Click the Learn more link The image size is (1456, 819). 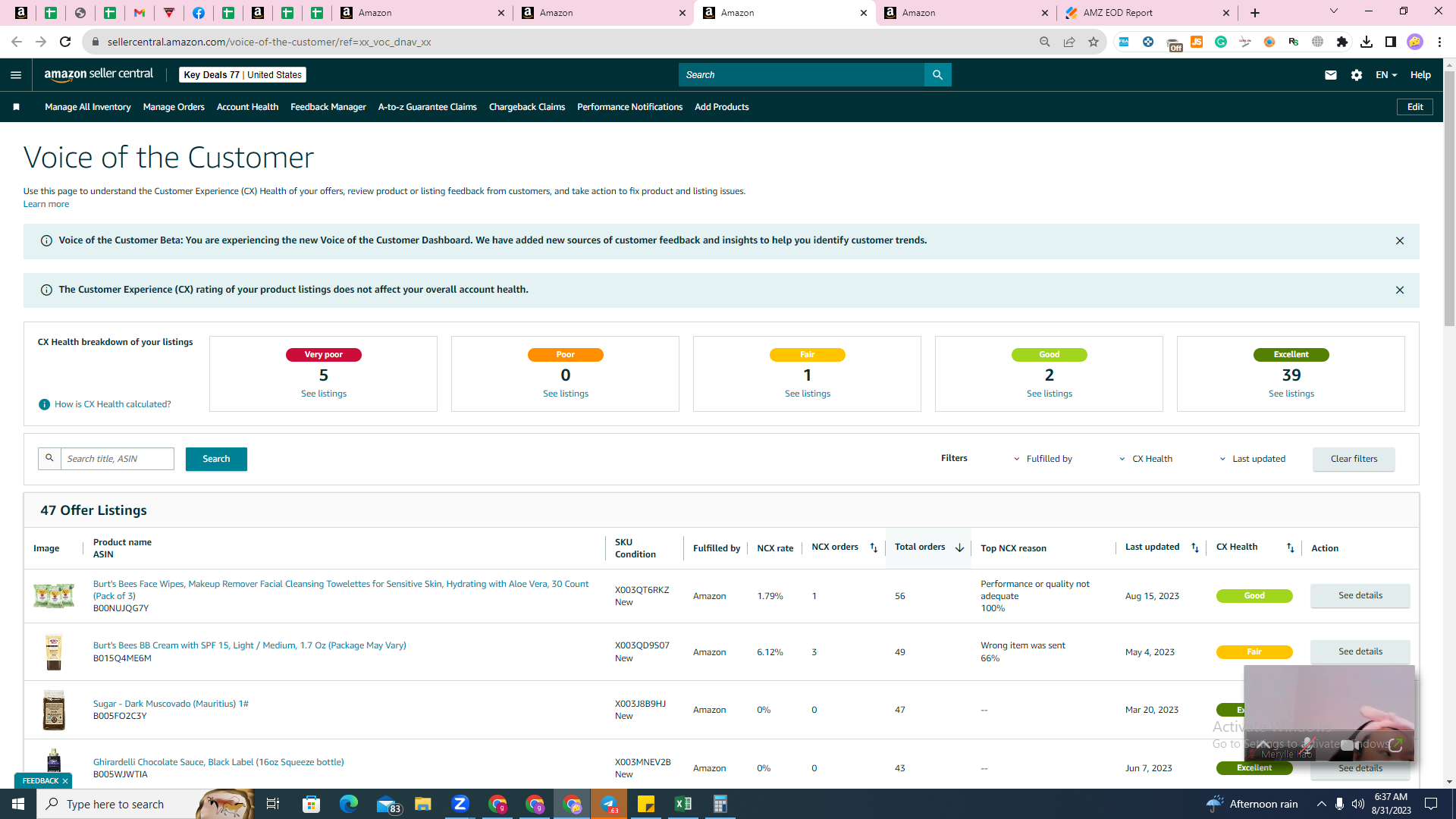(46, 204)
